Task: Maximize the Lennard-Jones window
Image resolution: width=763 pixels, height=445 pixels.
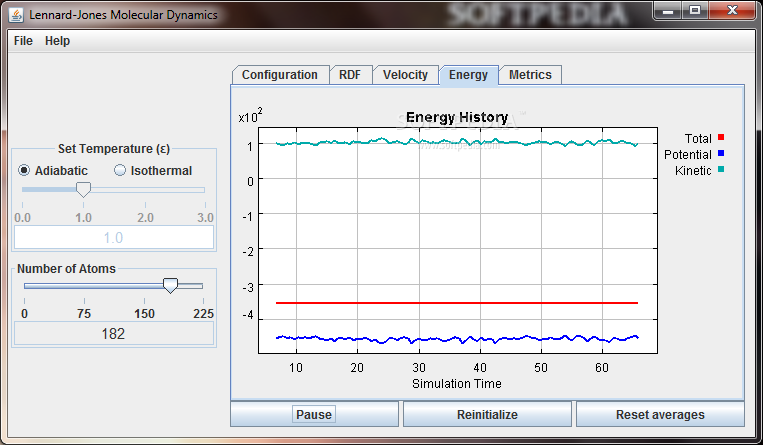Action: [694, 11]
